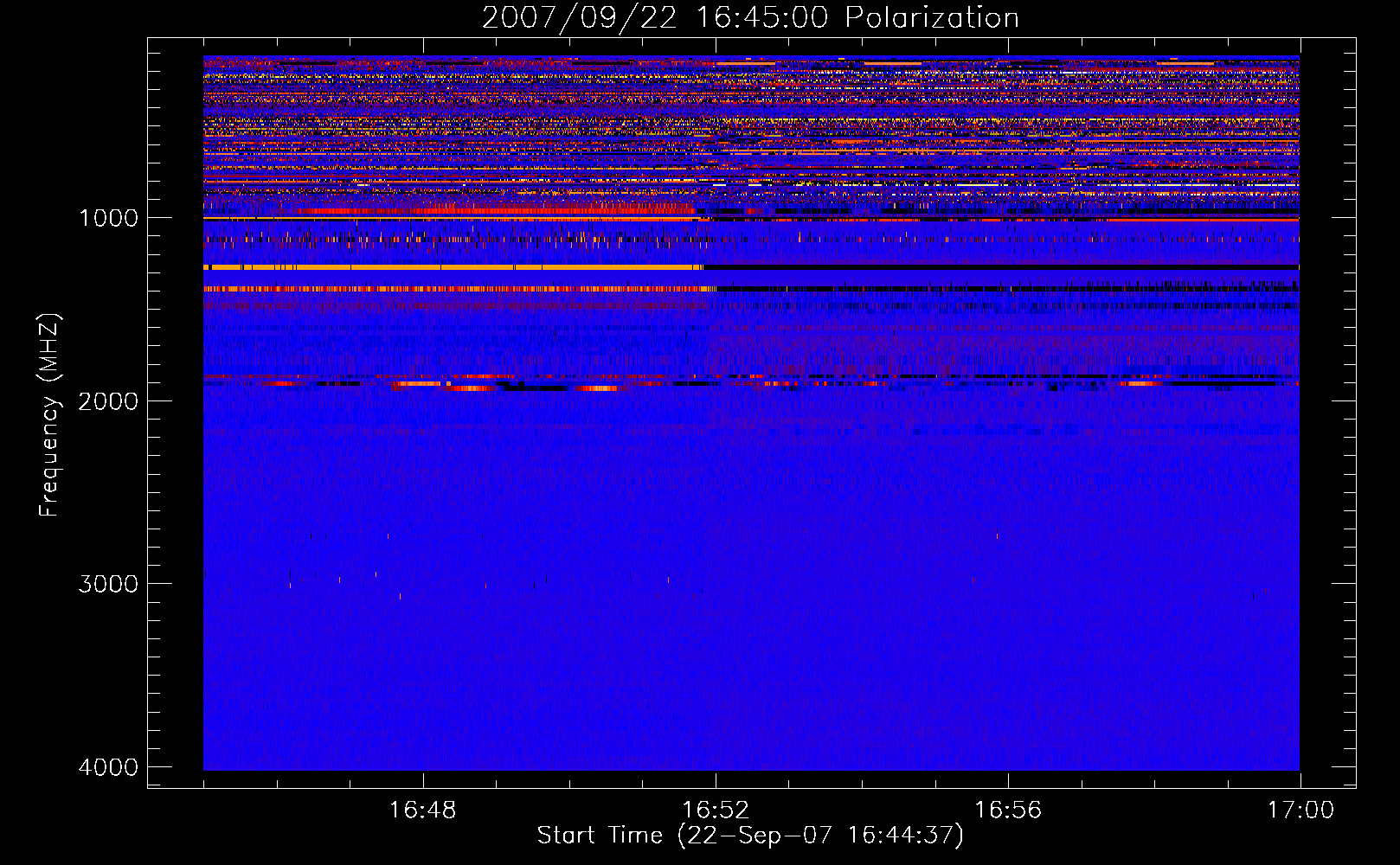Click the 3000 frequency tick label
Viewport: 1400px width, 865px height.
point(108,583)
